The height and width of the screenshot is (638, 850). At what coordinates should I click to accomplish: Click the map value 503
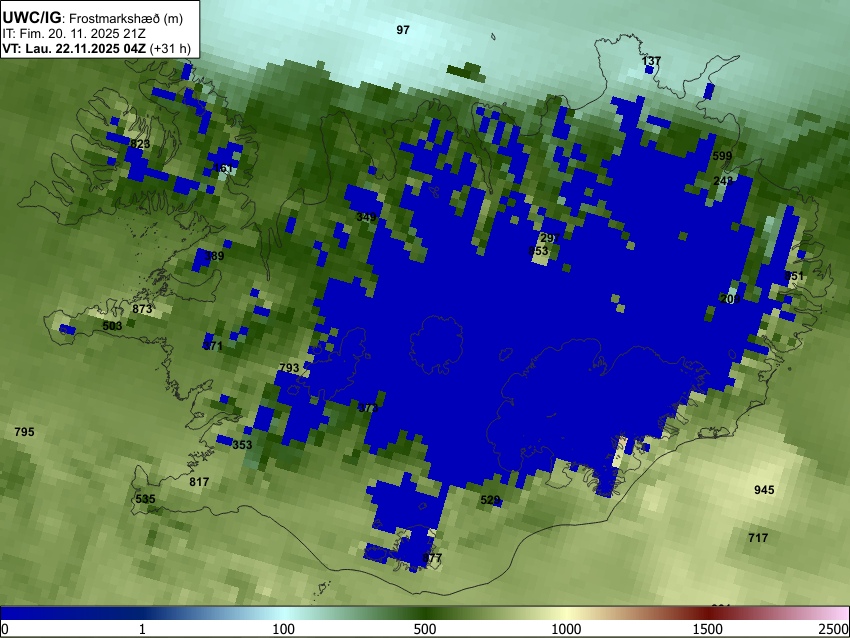[x=112, y=326]
